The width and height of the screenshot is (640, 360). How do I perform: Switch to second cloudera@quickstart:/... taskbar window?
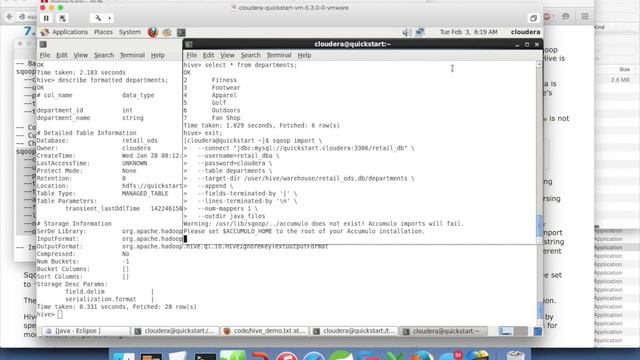coord(175,331)
